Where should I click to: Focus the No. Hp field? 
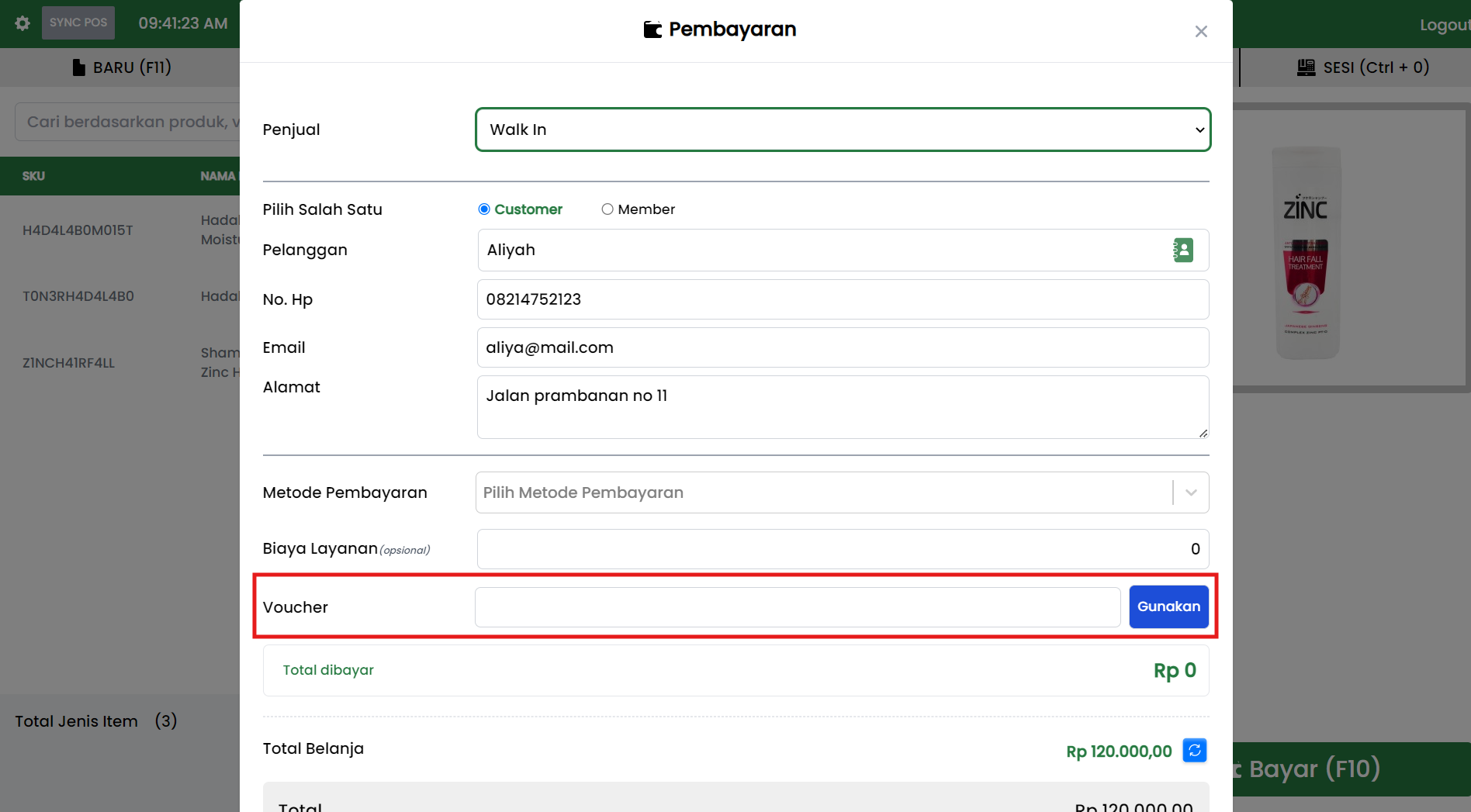tap(843, 299)
